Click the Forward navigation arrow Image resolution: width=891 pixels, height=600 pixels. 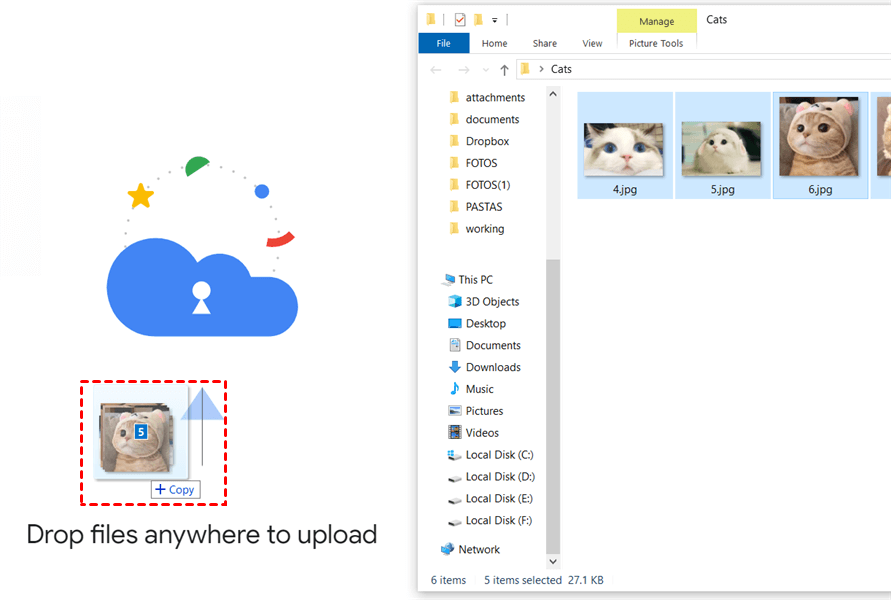[464, 70]
